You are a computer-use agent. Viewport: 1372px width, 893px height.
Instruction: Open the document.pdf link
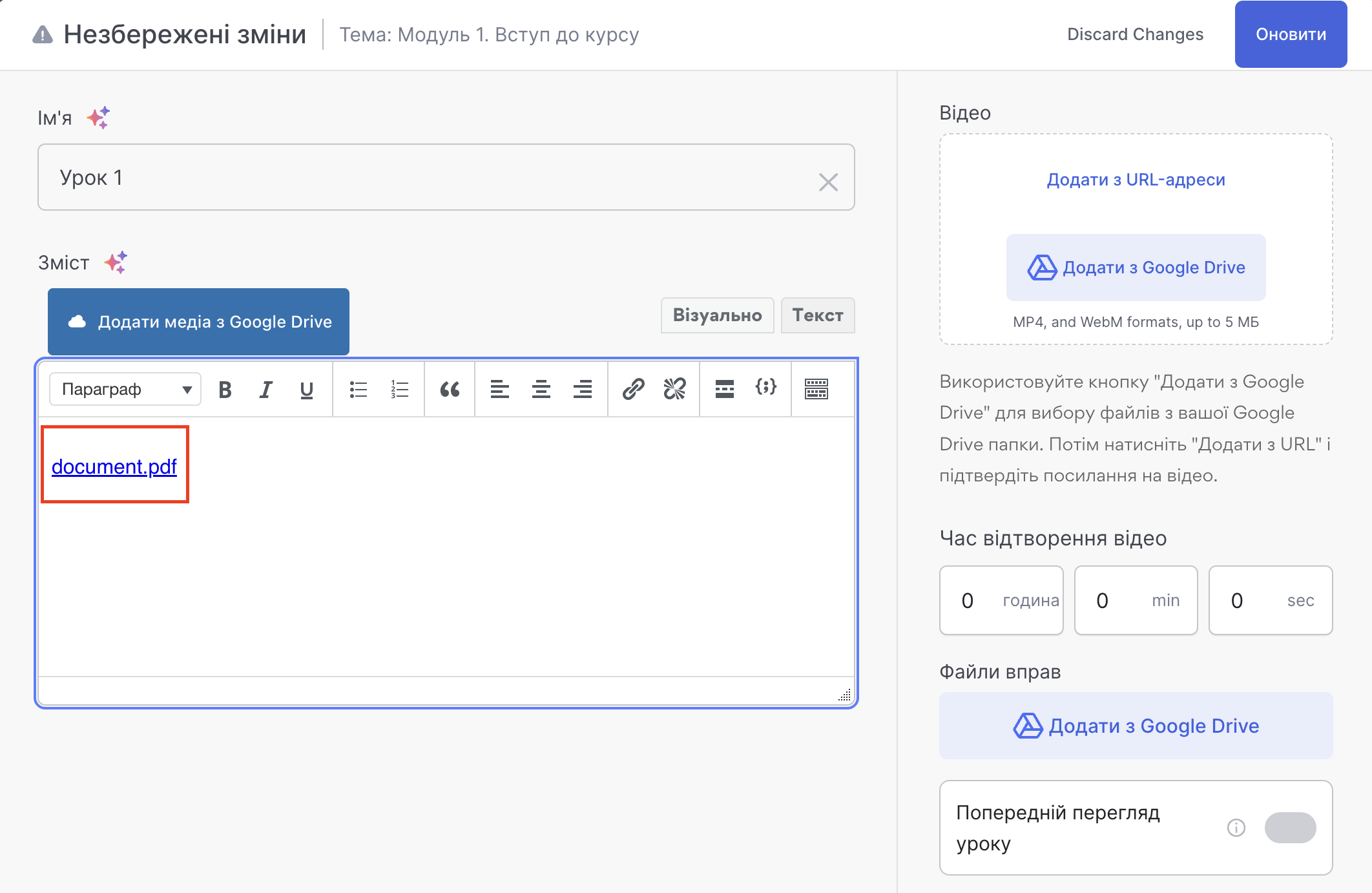(114, 467)
